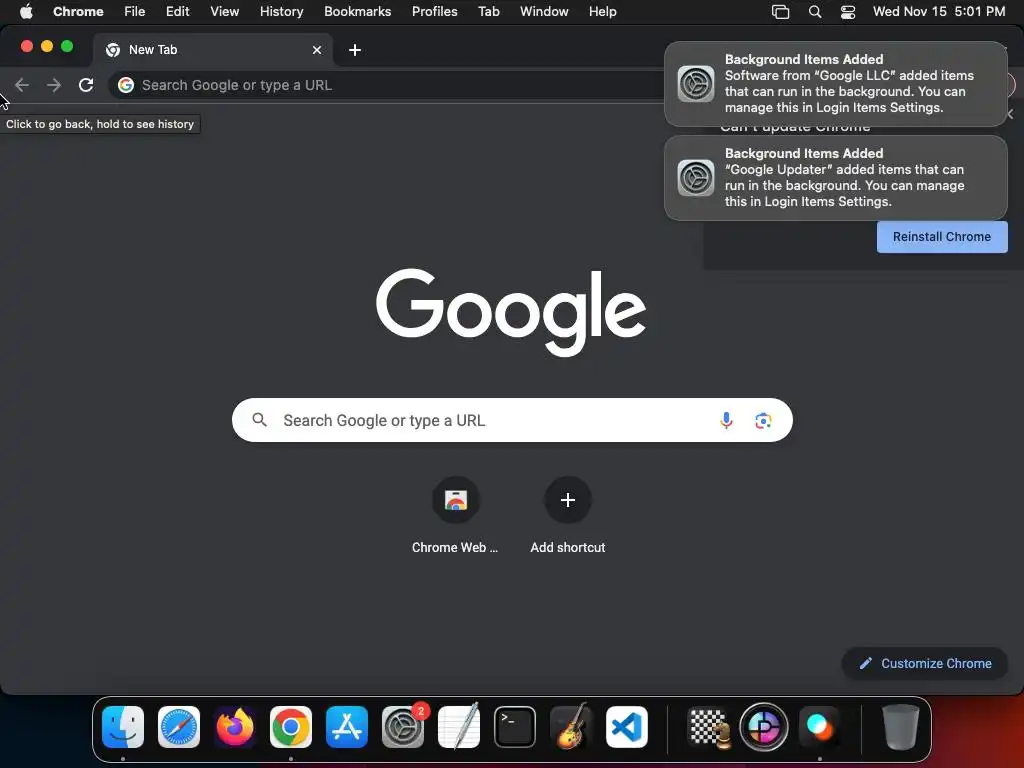1024x768 pixels.
Task: Click the forward navigation arrow
Action: 54,85
